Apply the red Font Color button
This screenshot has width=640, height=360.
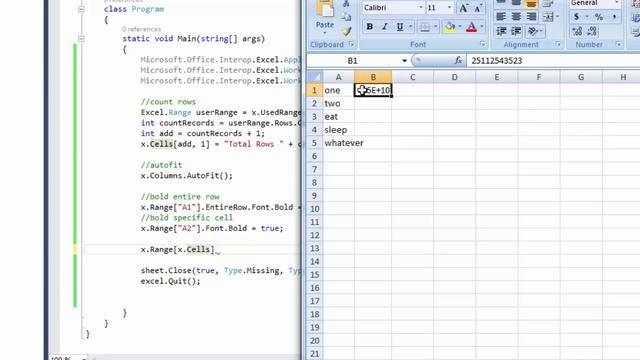click(x=471, y=27)
